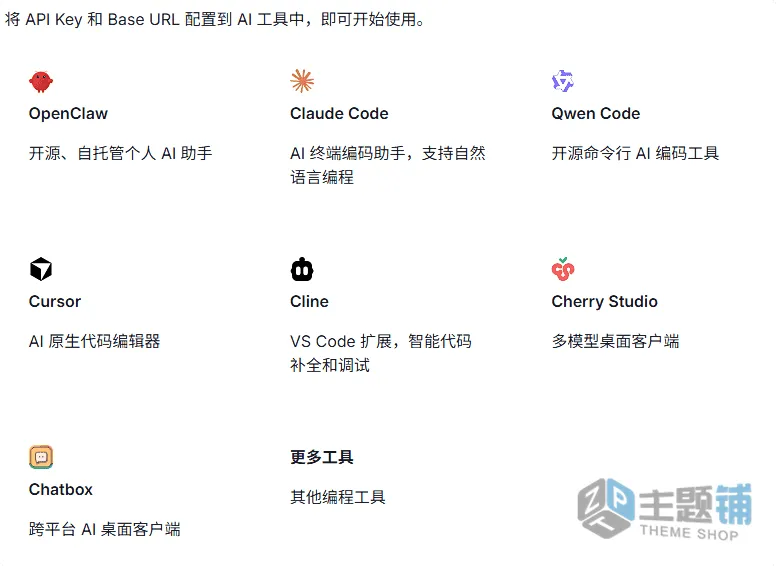Image resolution: width=776 pixels, height=566 pixels.
Task: Click the text 开源、自托管个人 AI 助手
Action: pos(120,153)
